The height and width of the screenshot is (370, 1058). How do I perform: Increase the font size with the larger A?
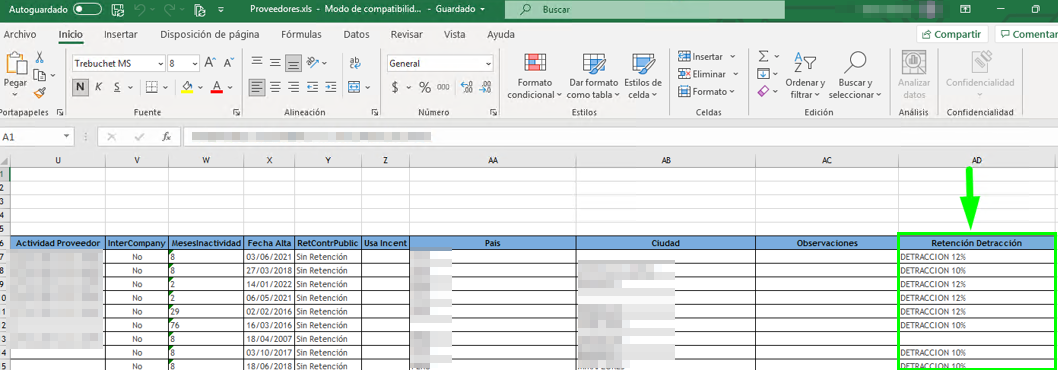click(210, 63)
